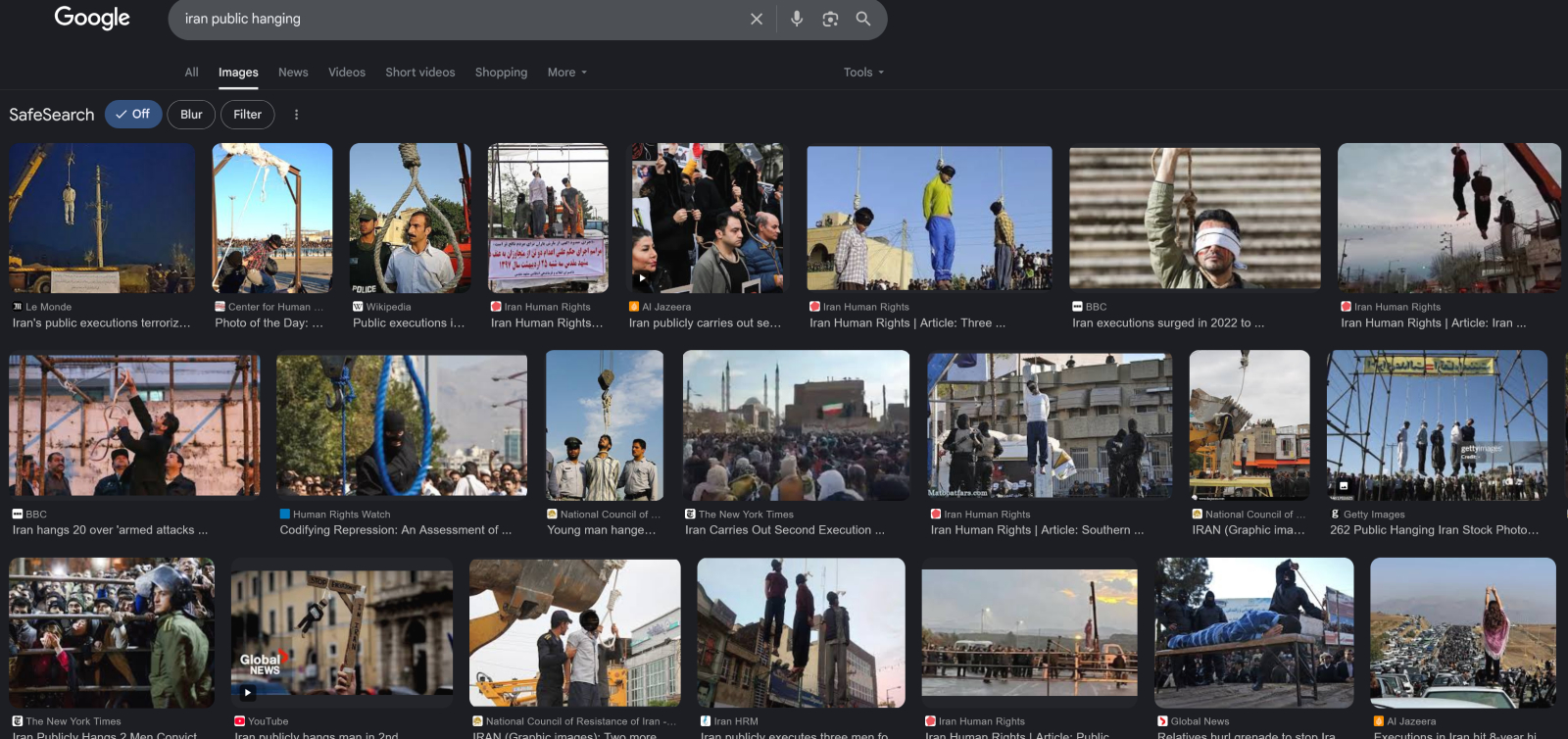
Task: Open the Wikipedia image thumbnail
Action: [x=410, y=218]
